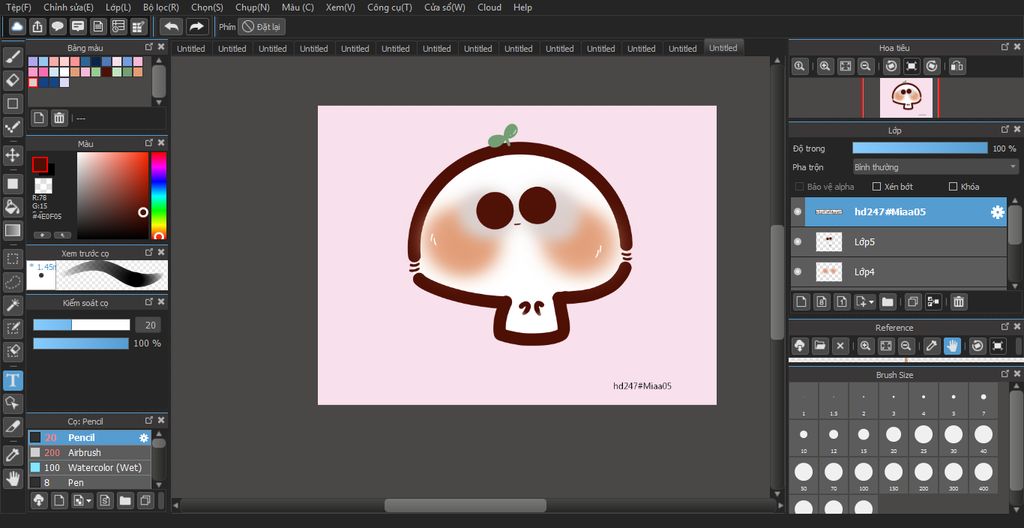Screen dimensions: 1024x528
Task: Select the Airbrush brush
Action: [x=89, y=452]
